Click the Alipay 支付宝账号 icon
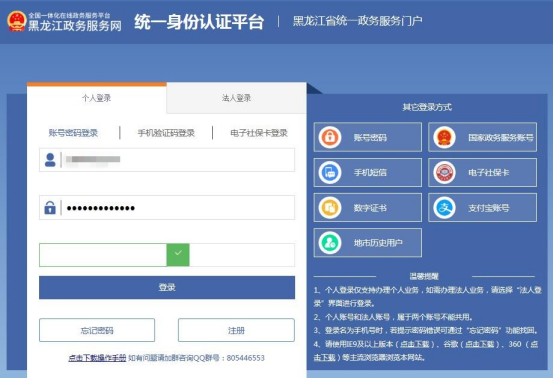This screenshot has width=553, height=378. pos(444,208)
